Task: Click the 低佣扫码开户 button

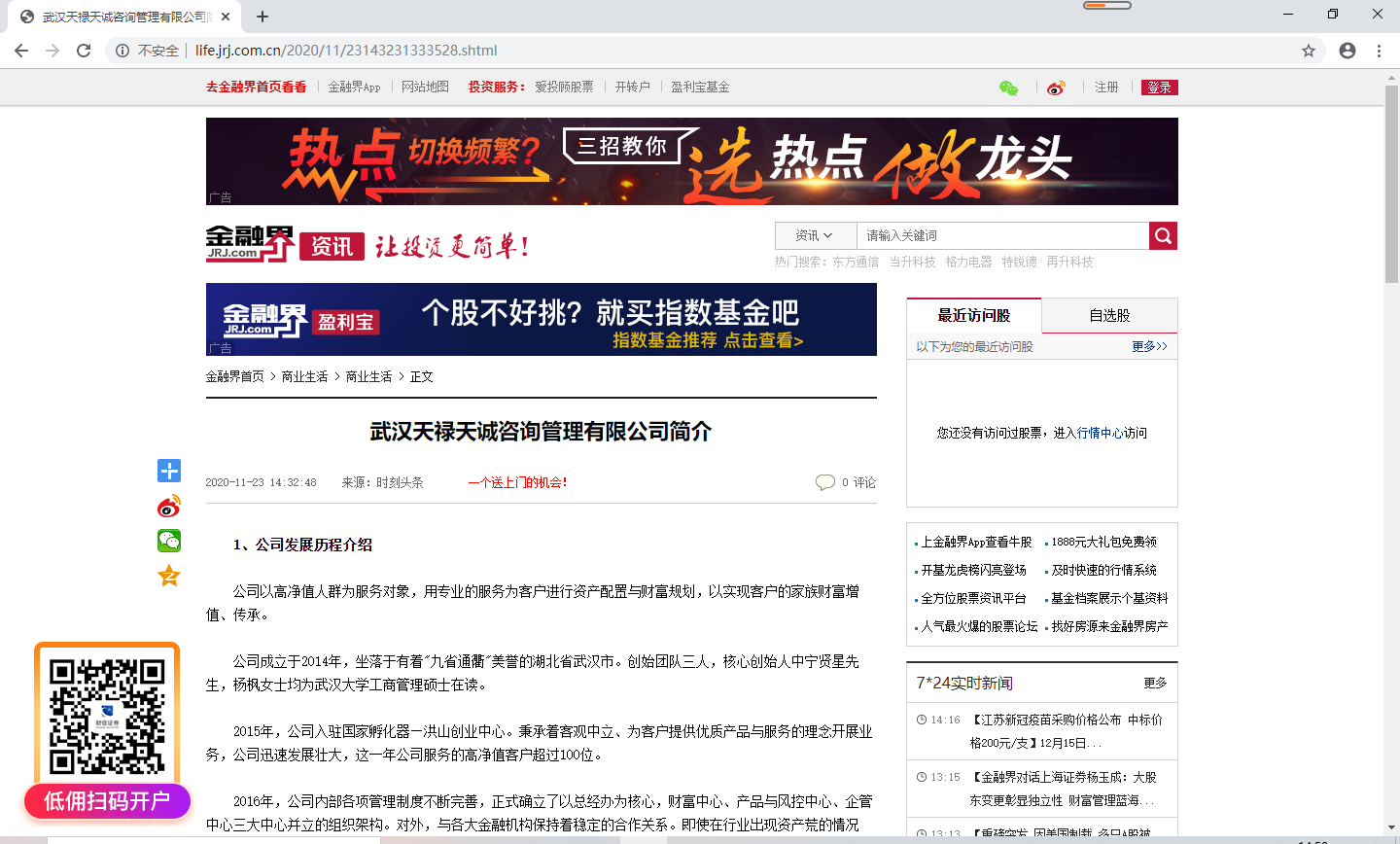Action: click(107, 801)
